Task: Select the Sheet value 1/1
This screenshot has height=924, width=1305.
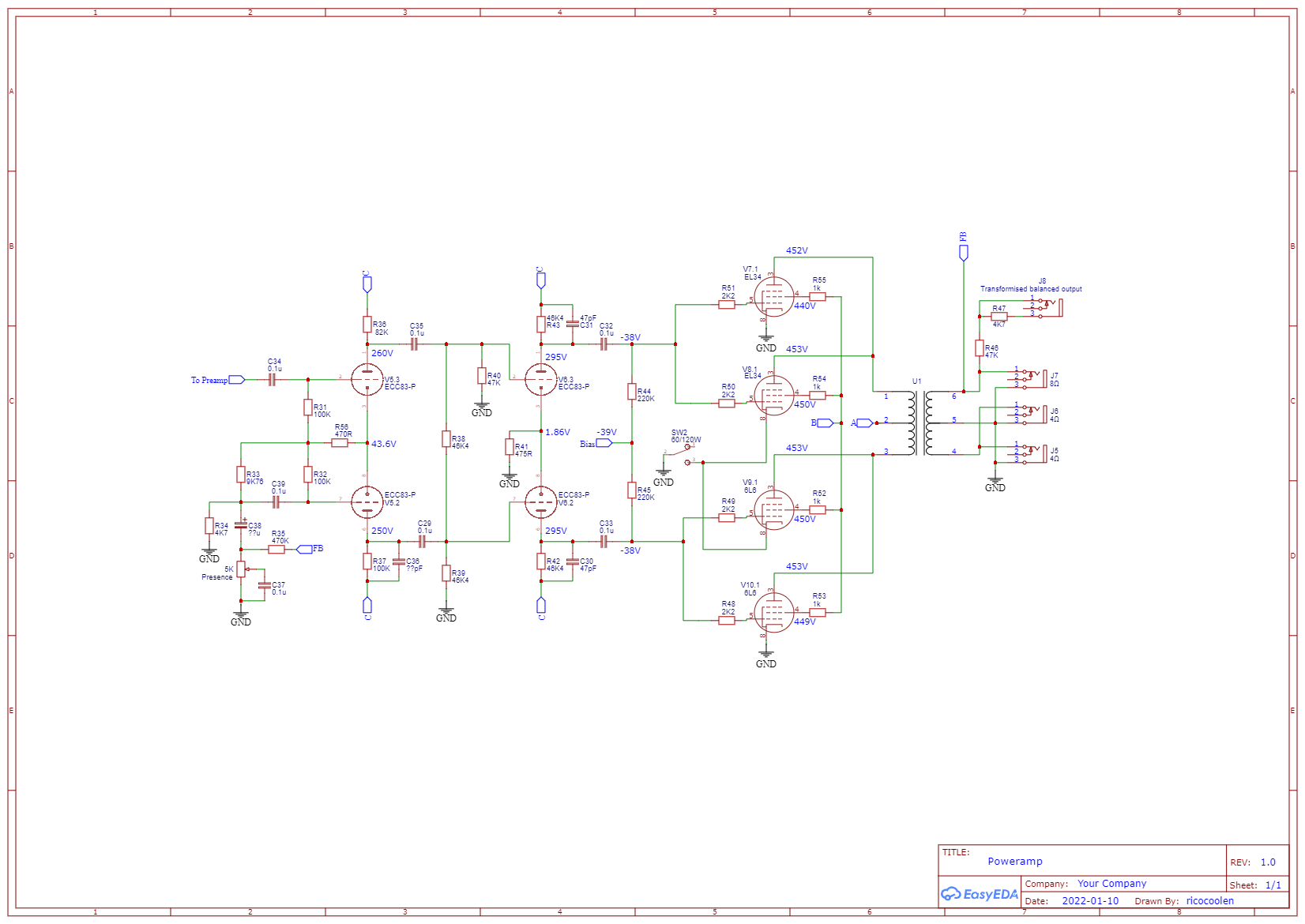Action: click(x=1273, y=885)
